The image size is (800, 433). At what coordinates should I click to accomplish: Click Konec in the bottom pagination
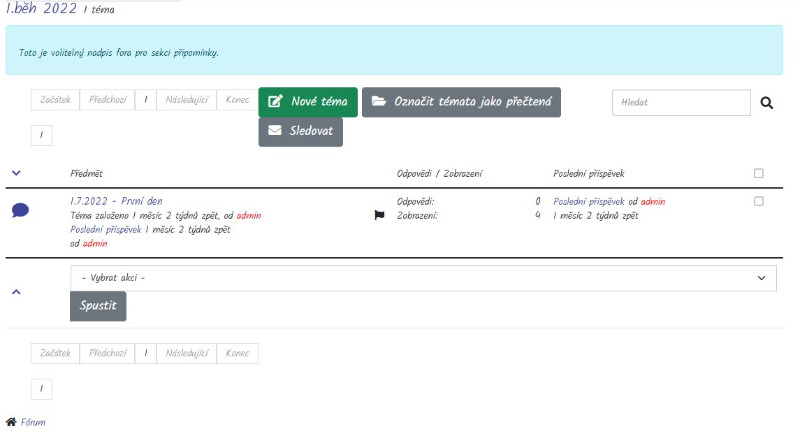238,353
